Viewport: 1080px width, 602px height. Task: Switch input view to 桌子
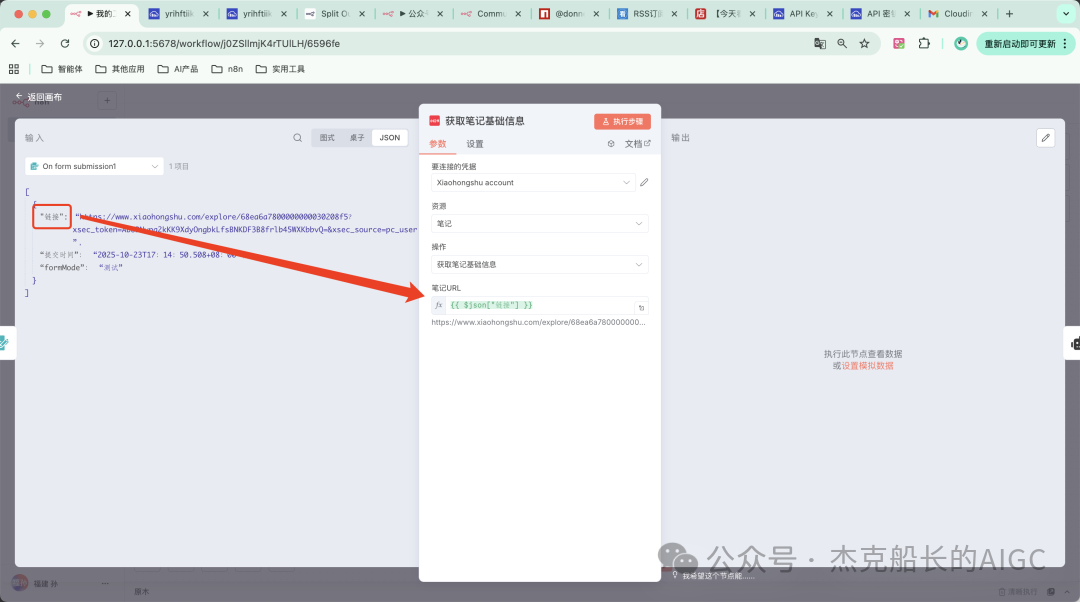click(x=357, y=138)
